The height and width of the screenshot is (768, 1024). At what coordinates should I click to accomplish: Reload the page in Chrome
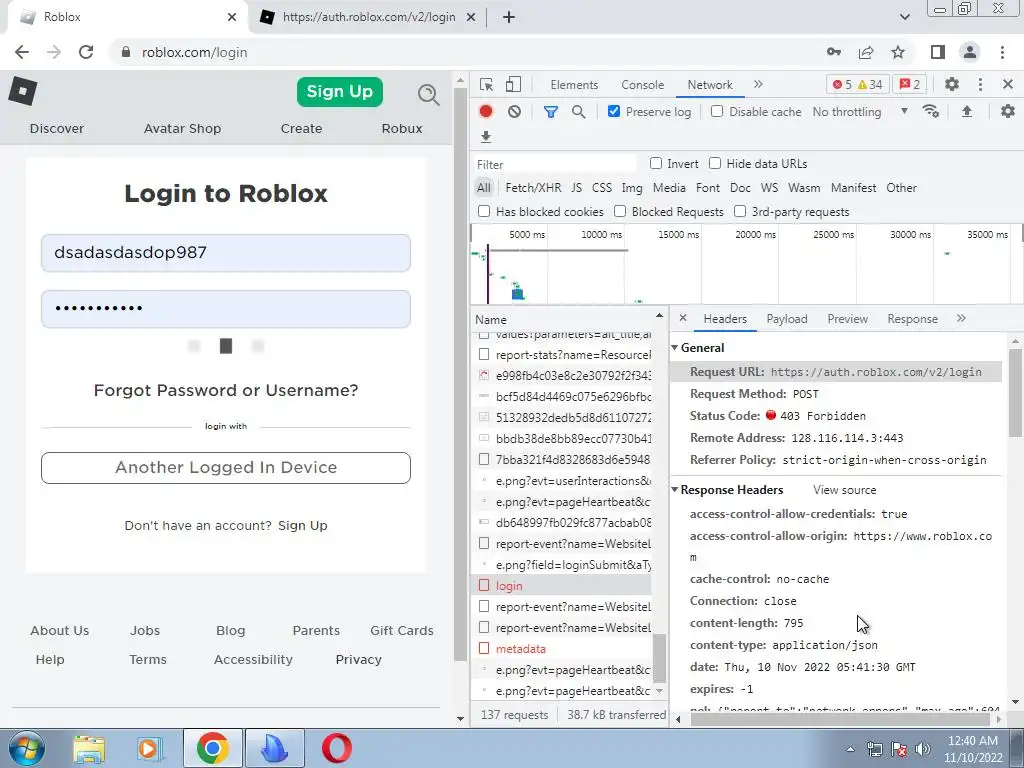86,52
